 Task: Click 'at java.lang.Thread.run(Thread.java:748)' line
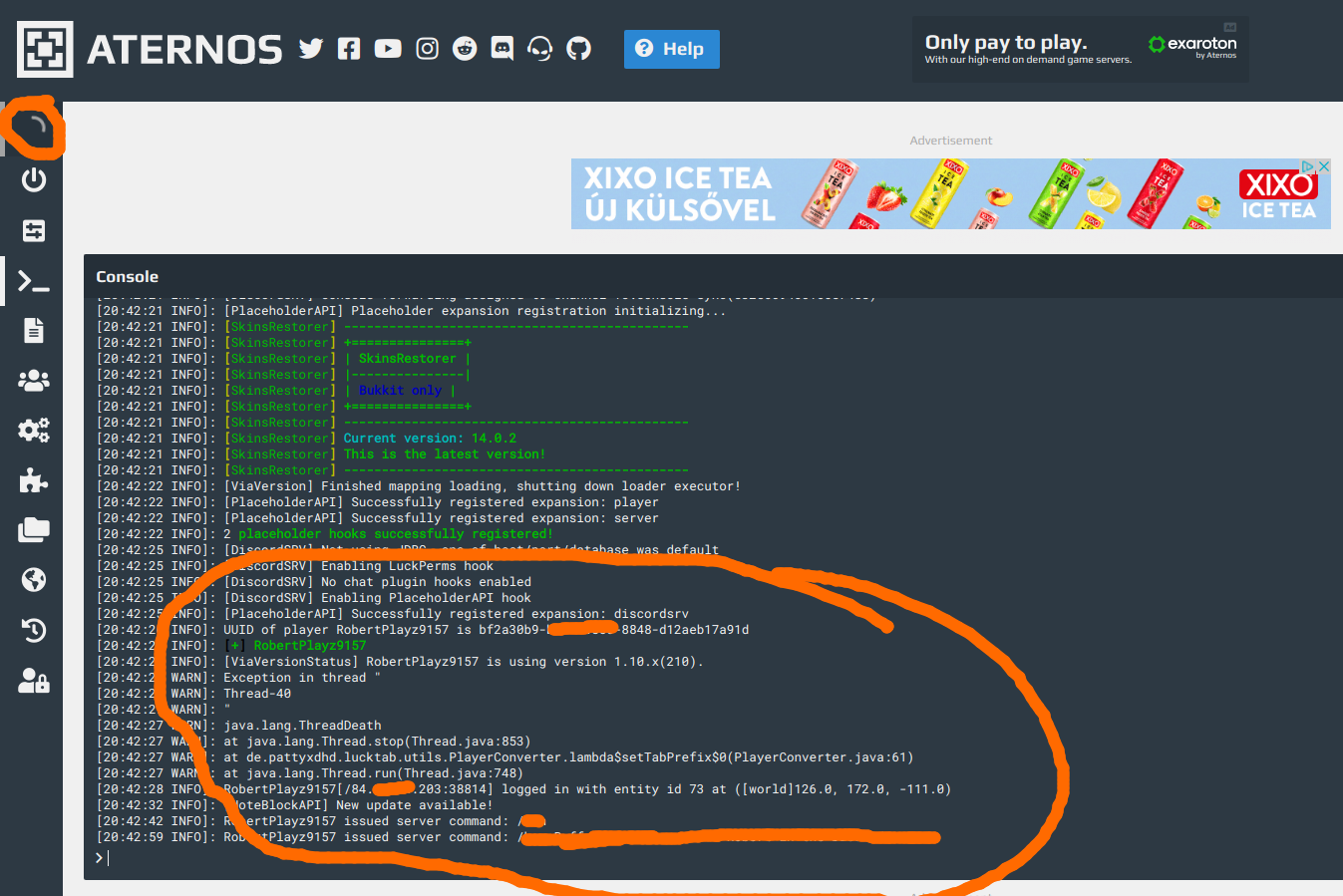coord(310,773)
